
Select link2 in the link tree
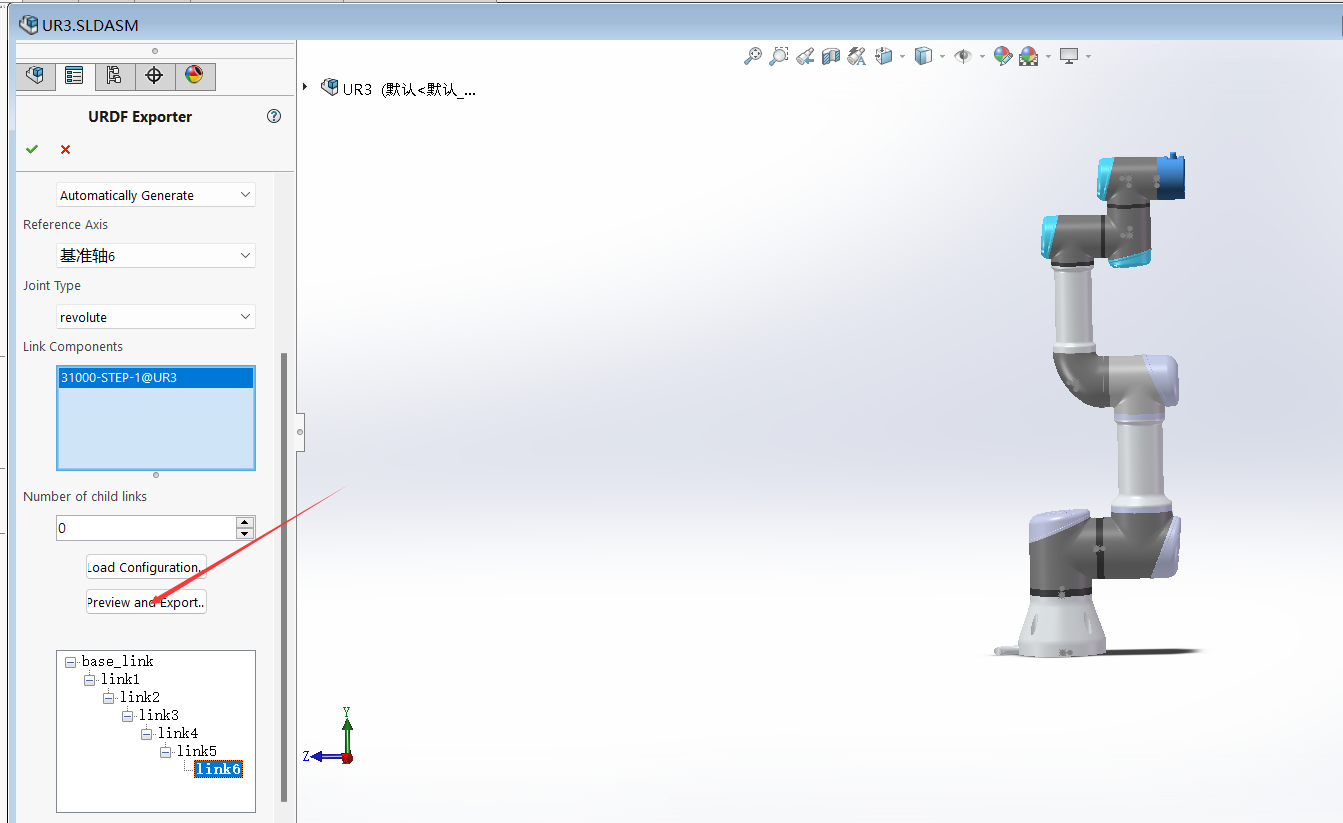click(140, 697)
